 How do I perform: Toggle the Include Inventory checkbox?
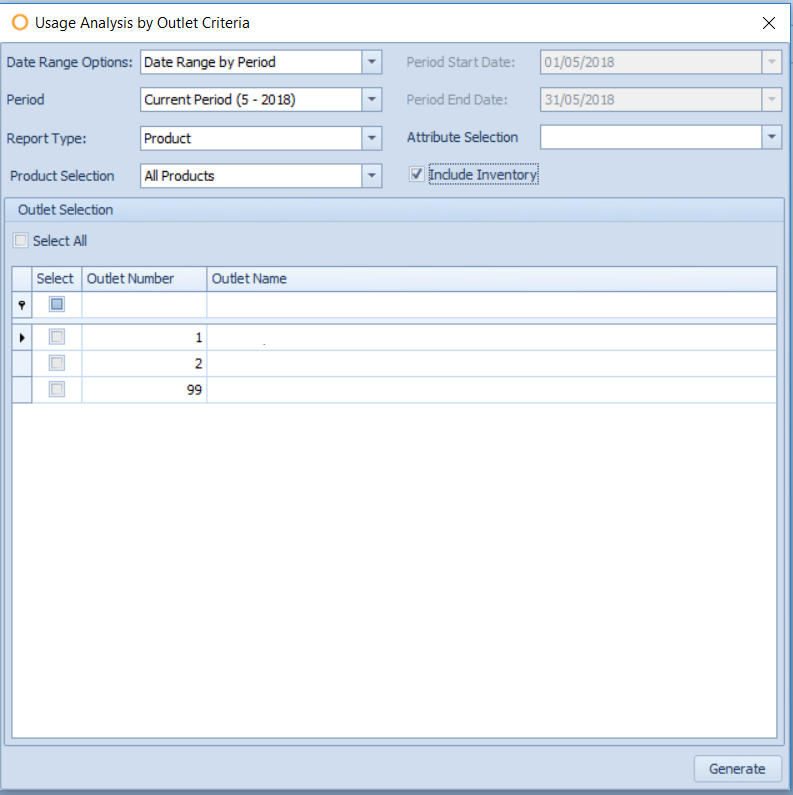click(417, 175)
